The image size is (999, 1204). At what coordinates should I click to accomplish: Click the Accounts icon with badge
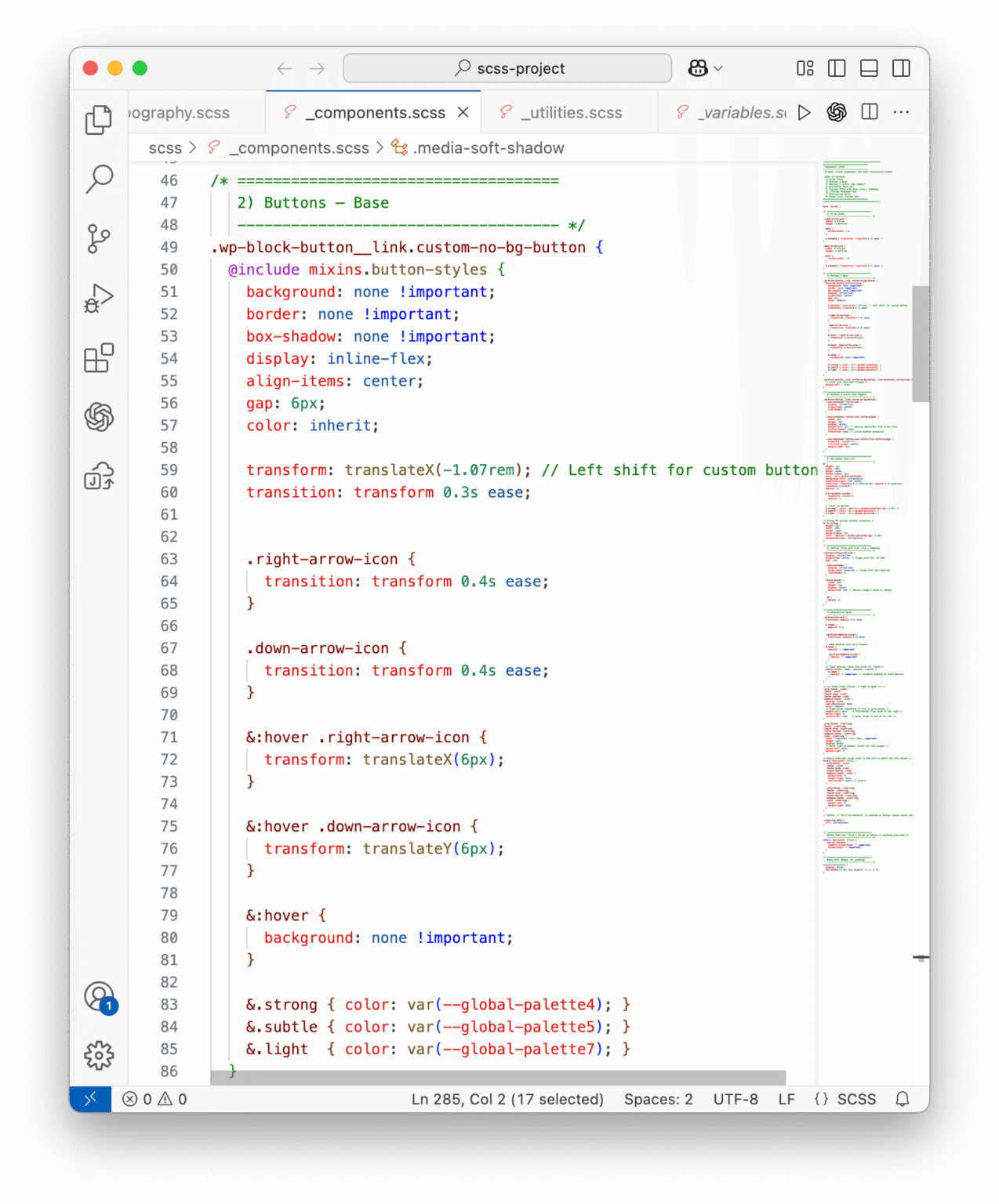coord(99,997)
